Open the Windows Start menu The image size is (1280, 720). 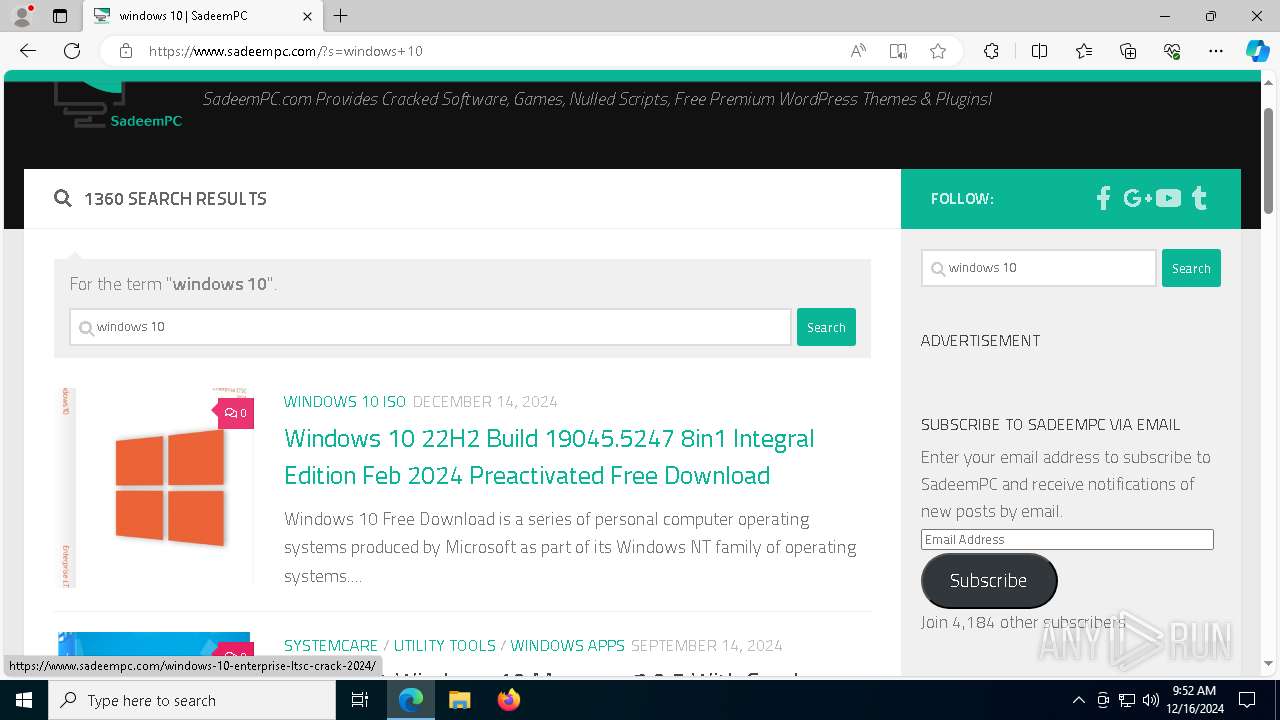[24, 700]
